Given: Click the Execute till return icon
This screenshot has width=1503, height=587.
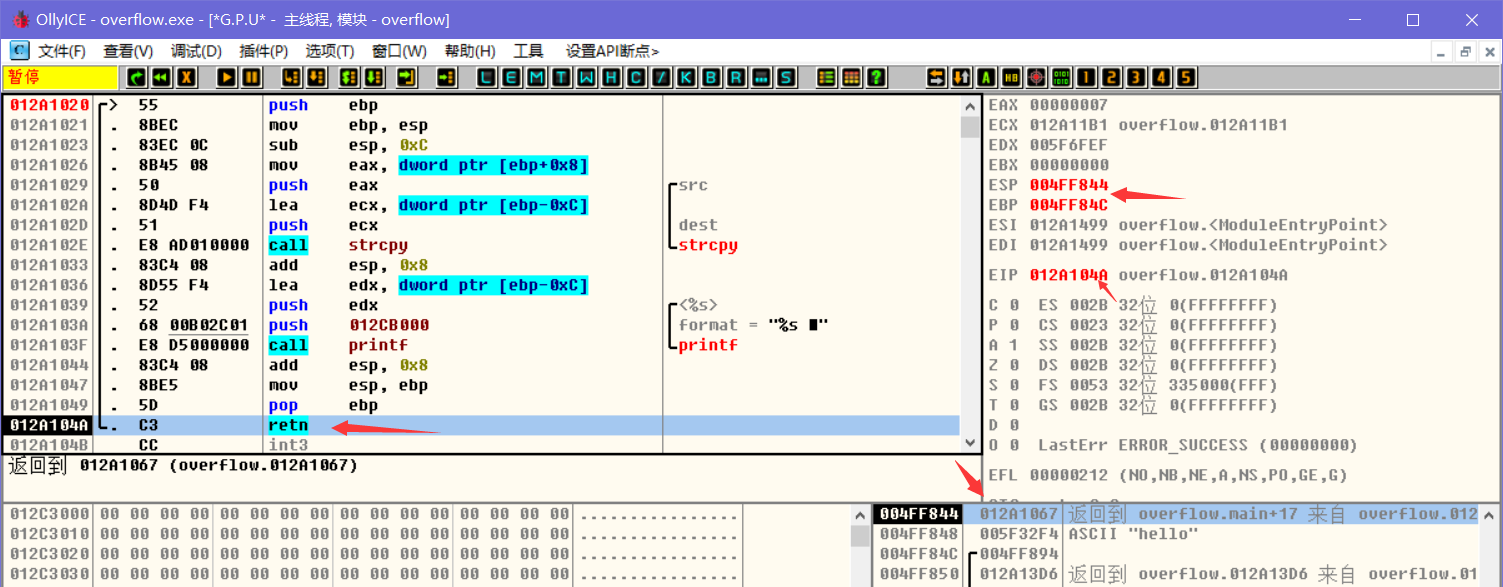Looking at the screenshot, I should (406, 77).
